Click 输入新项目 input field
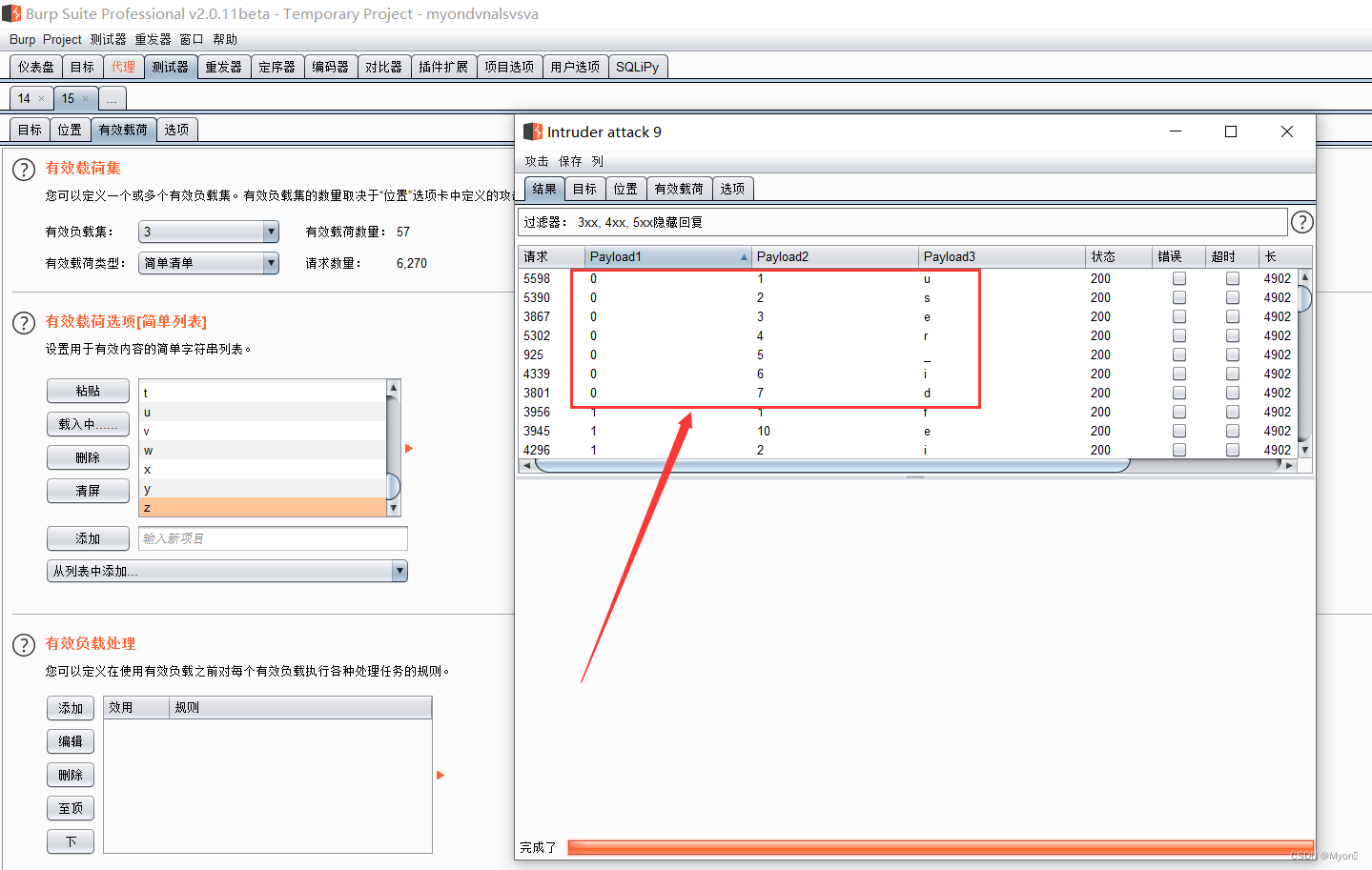1372x870 pixels. (273, 538)
